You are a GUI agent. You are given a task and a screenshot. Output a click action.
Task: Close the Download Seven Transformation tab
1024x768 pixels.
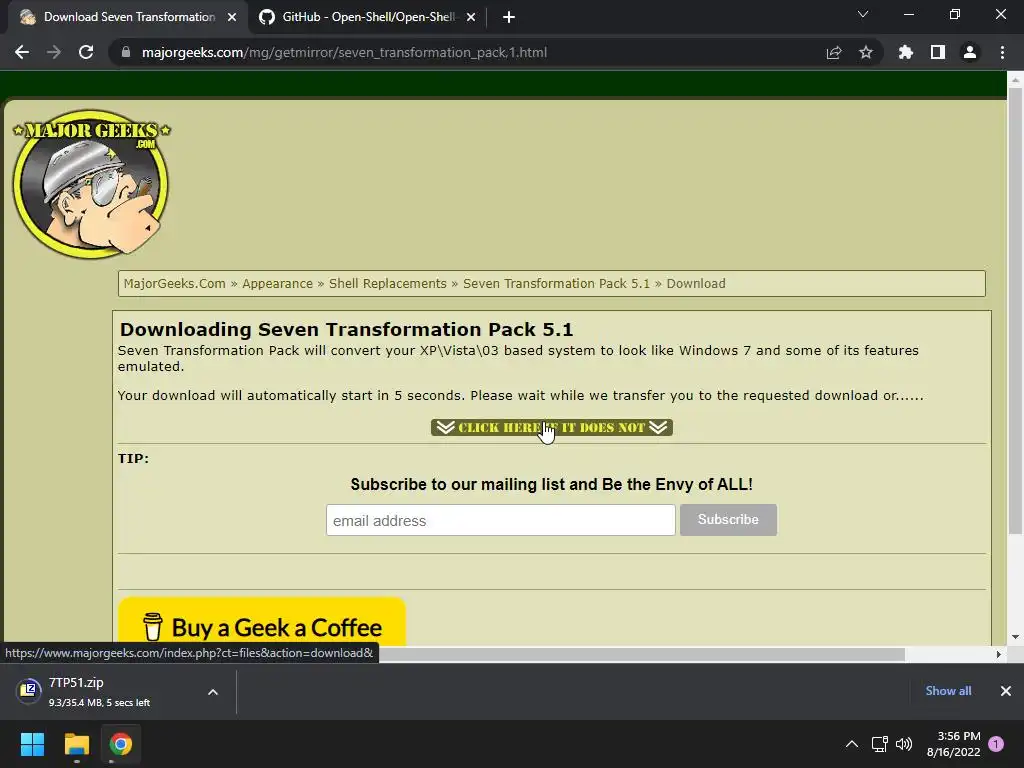pyautogui.click(x=231, y=17)
